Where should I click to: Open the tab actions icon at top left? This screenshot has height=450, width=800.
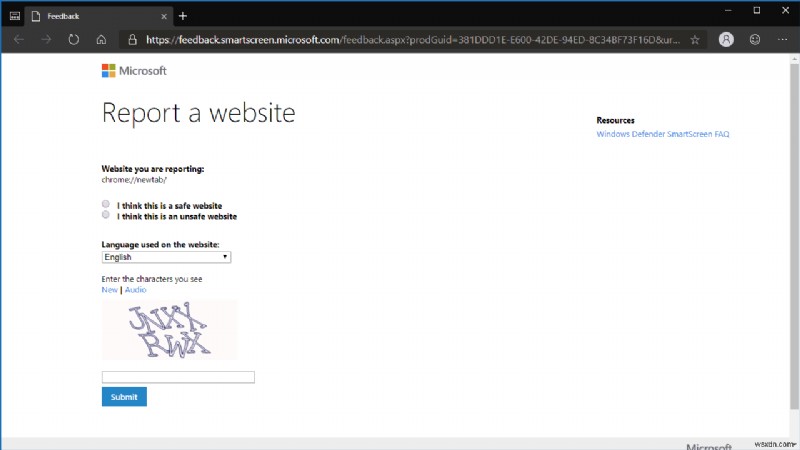15,16
